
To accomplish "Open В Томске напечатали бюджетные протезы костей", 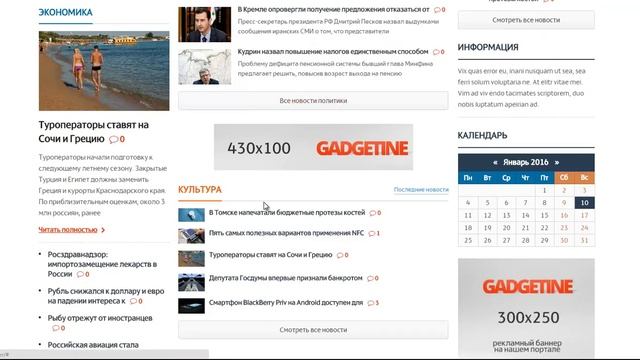I will coord(287,213).
